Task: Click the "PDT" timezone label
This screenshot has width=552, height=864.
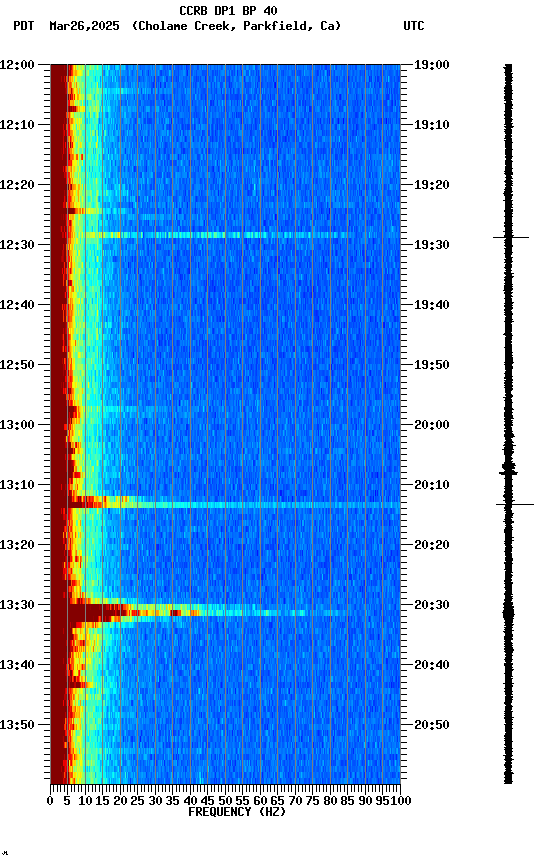Action: [x=24, y=26]
